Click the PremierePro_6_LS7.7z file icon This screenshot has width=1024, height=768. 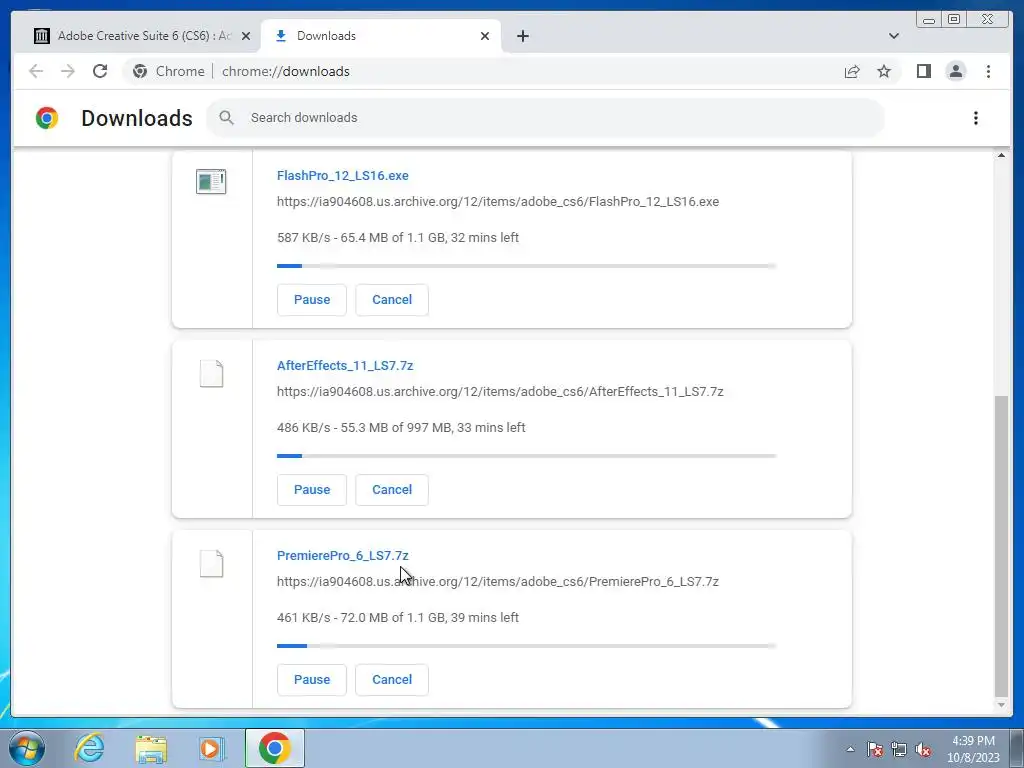pyautogui.click(x=211, y=564)
